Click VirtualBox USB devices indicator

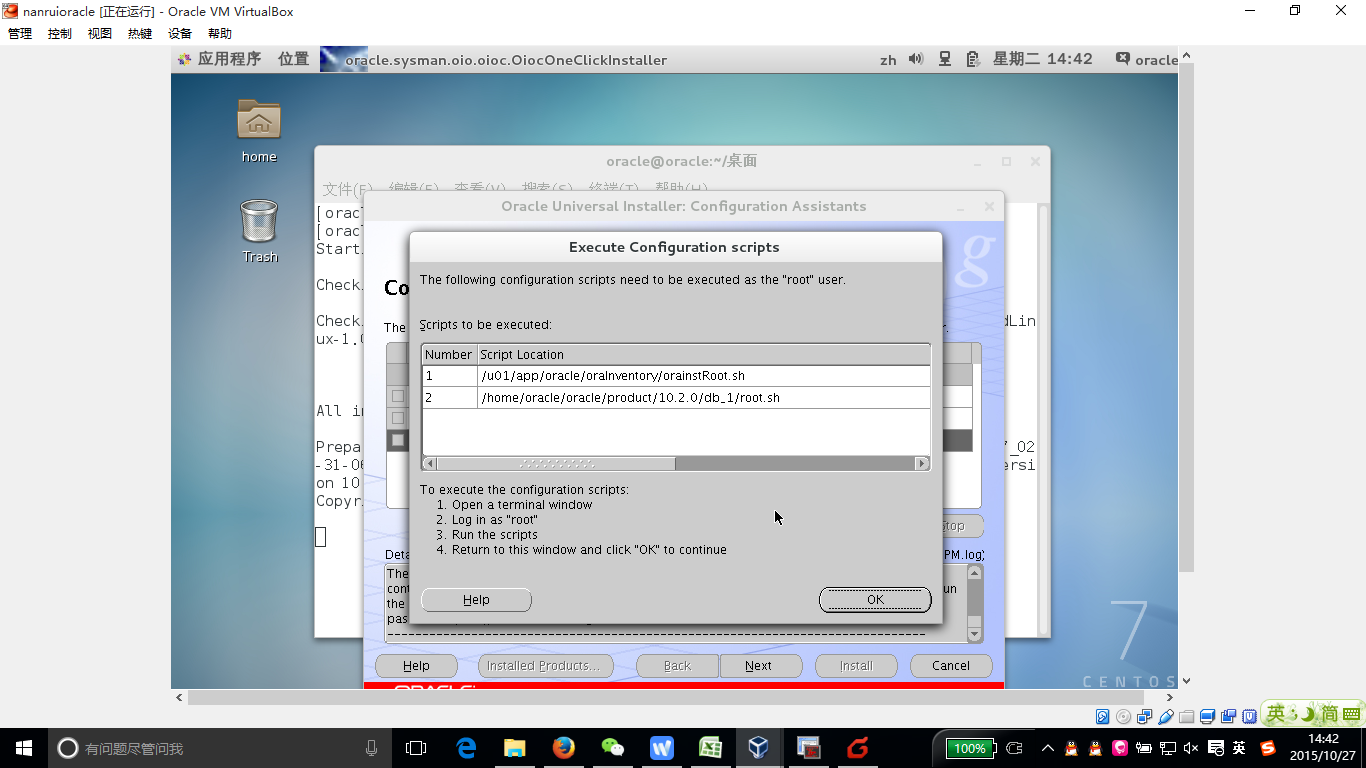coord(1166,716)
